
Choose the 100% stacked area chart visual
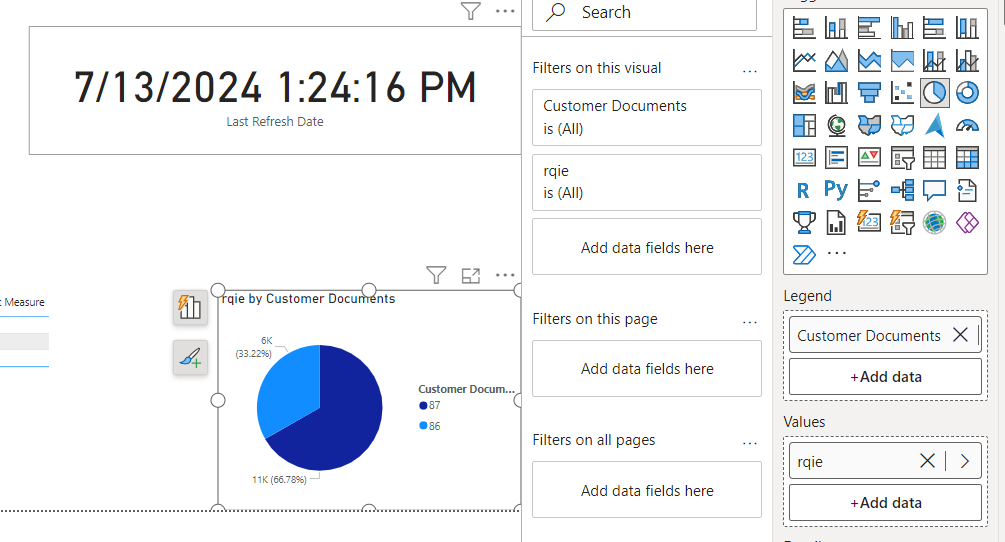902,61
